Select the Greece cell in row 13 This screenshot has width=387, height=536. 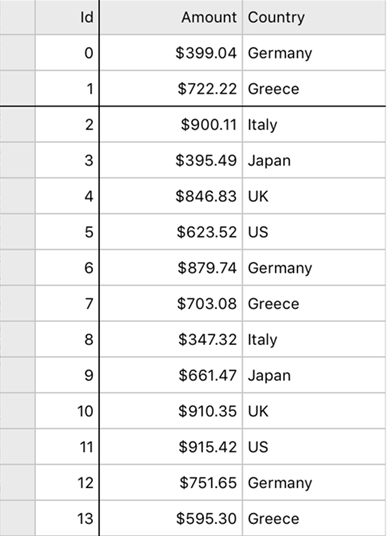point(314,518)
